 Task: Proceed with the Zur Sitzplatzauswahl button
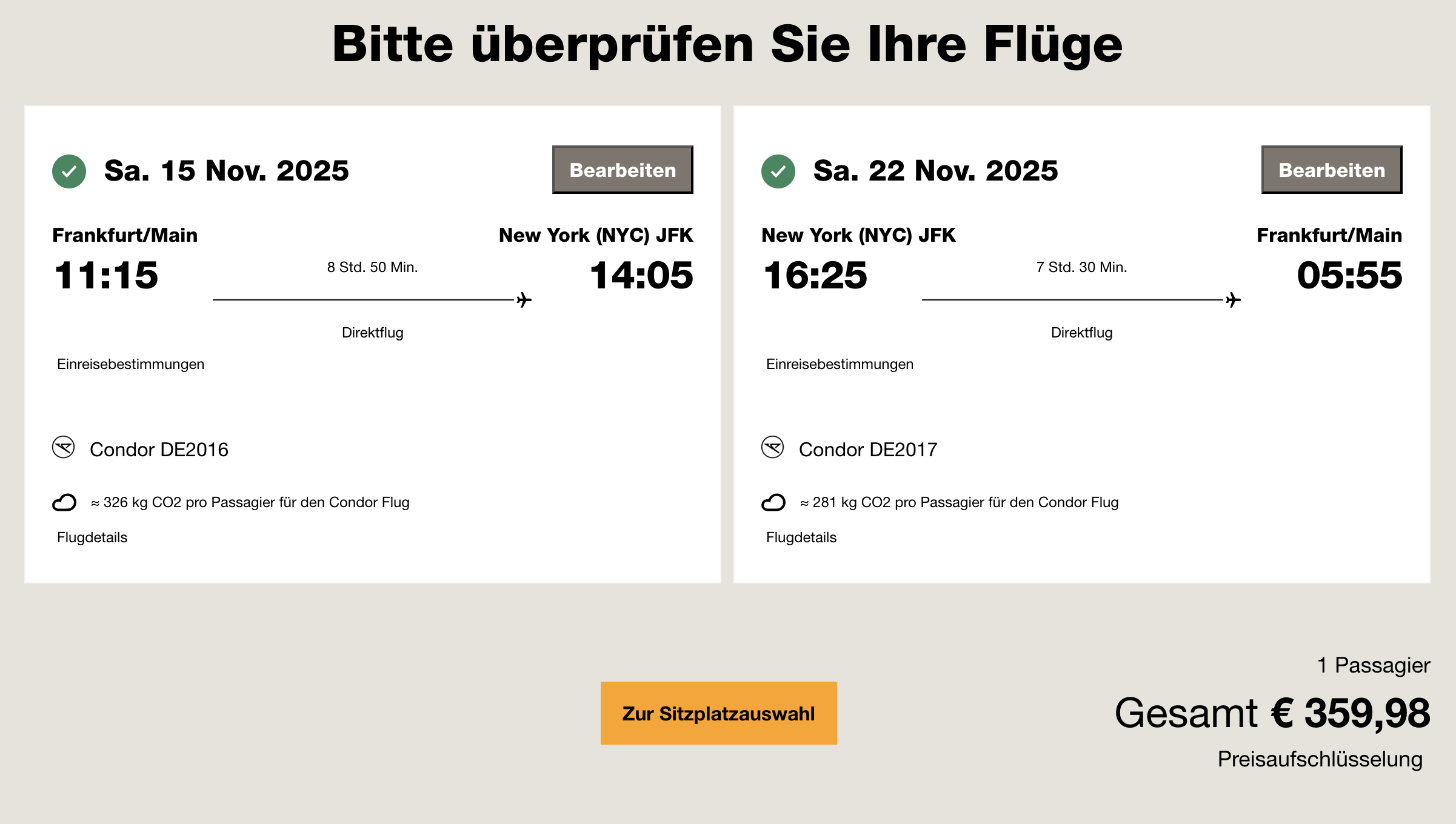coord(718,713)
